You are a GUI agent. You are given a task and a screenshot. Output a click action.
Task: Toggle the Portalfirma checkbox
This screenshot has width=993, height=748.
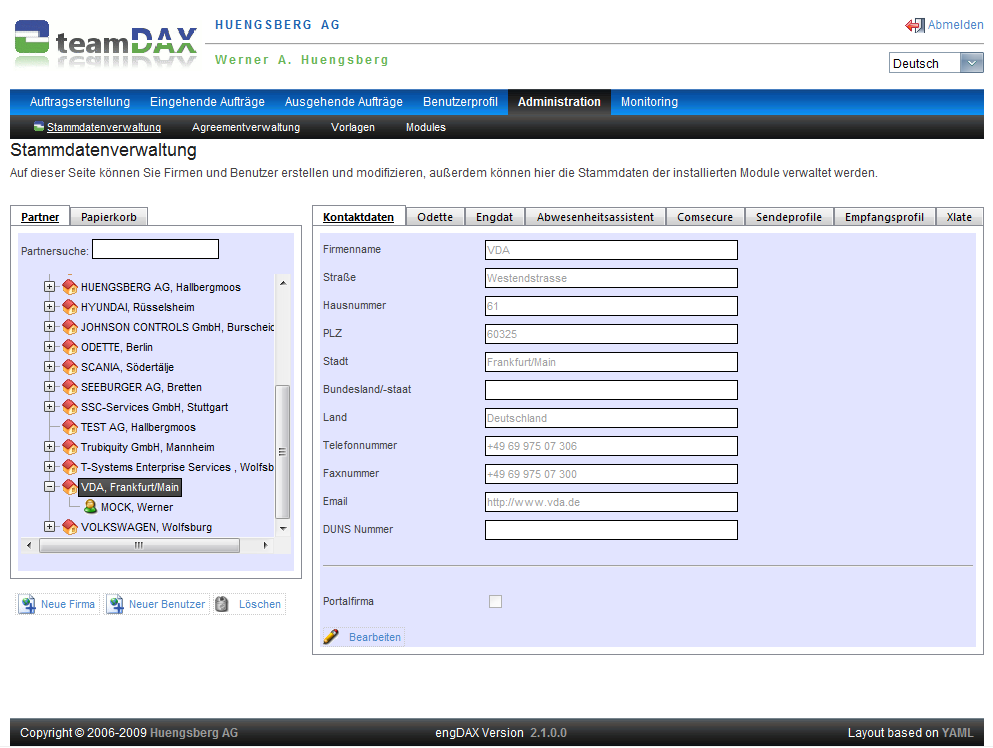coord(495,602)
